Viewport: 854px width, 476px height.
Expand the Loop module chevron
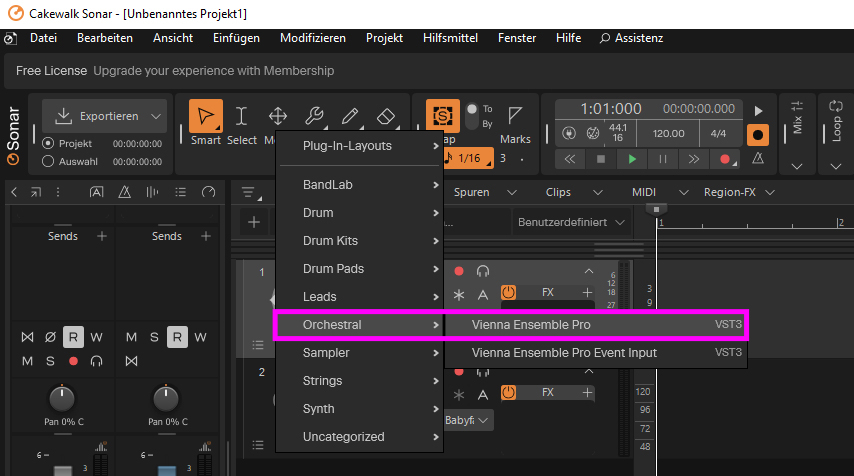coord(836,166)
